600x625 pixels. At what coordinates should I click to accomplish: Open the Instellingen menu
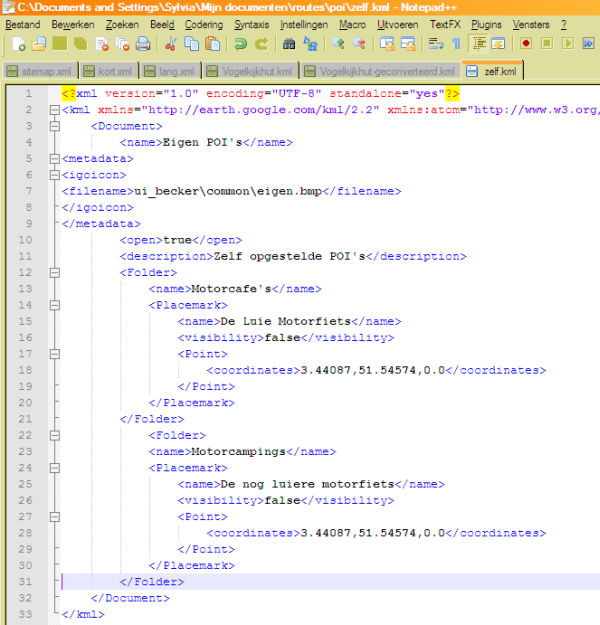click(x=304, y=25)
